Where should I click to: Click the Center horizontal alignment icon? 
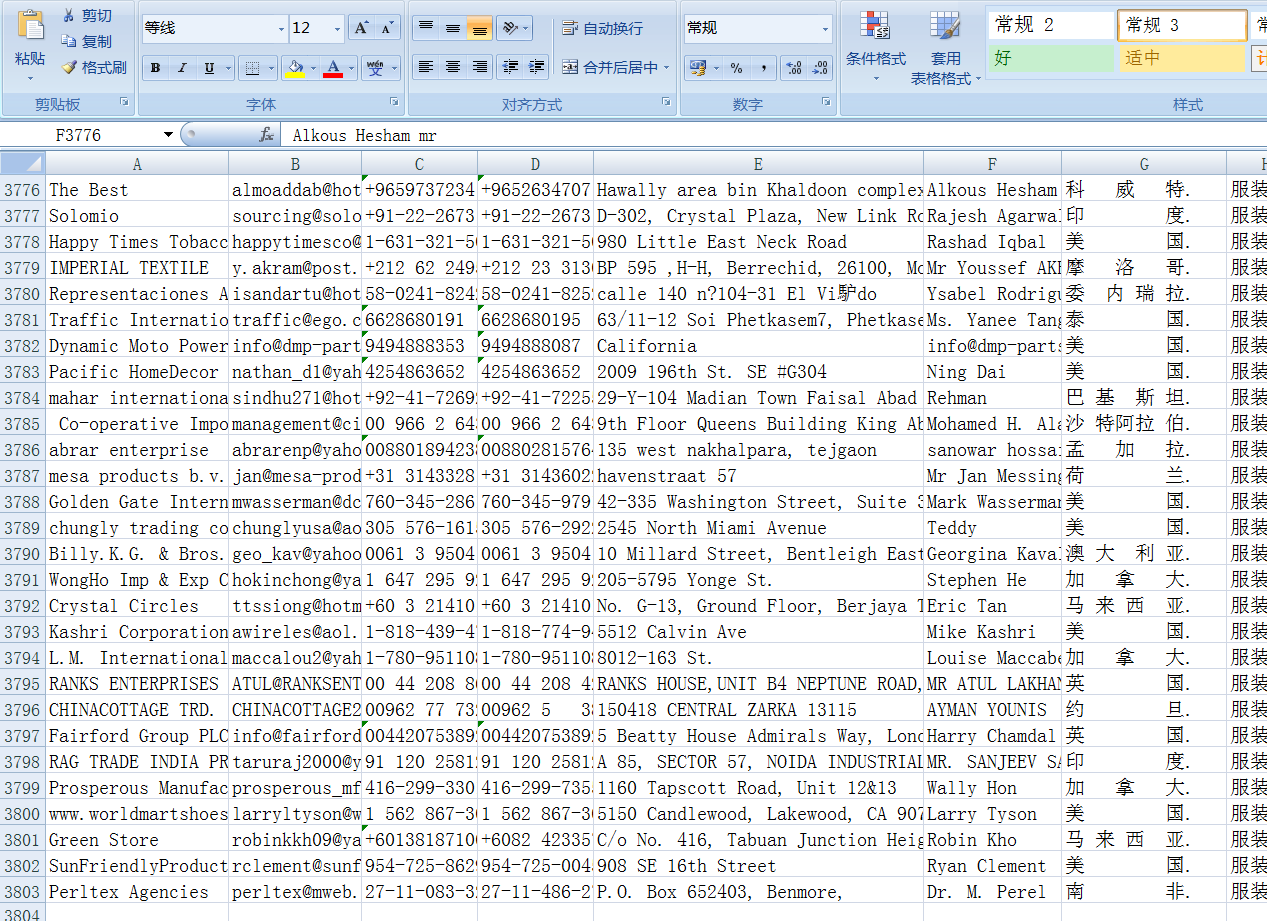453,67
